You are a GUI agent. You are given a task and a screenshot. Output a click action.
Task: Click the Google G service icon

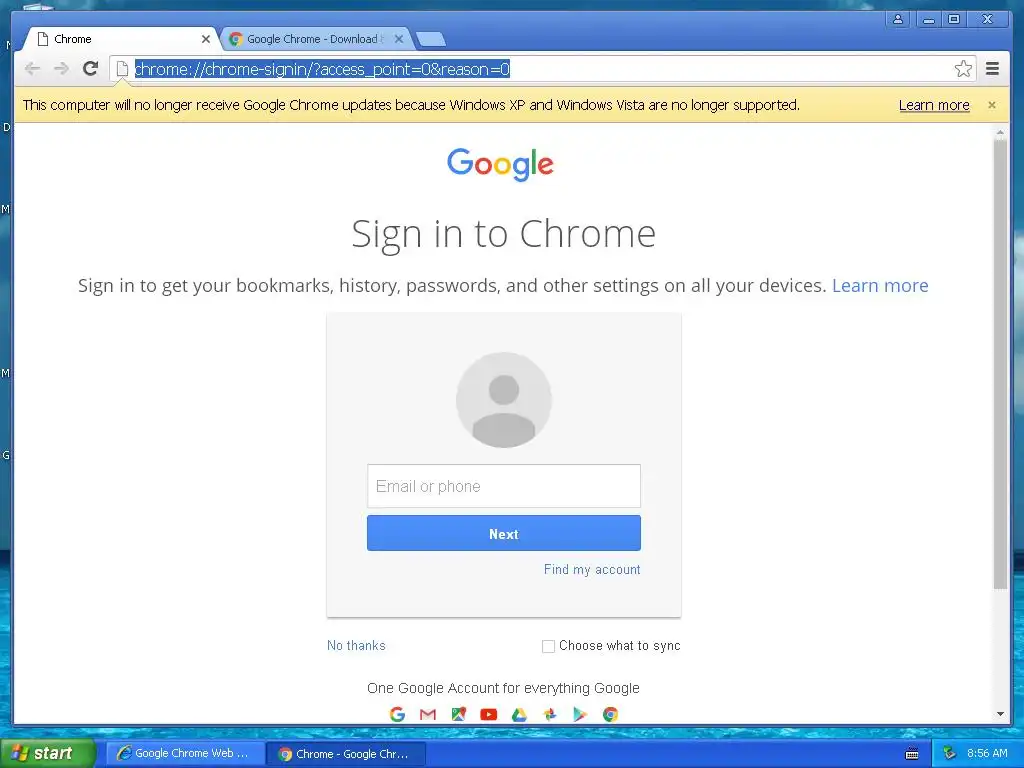click(x=397, y=714)
